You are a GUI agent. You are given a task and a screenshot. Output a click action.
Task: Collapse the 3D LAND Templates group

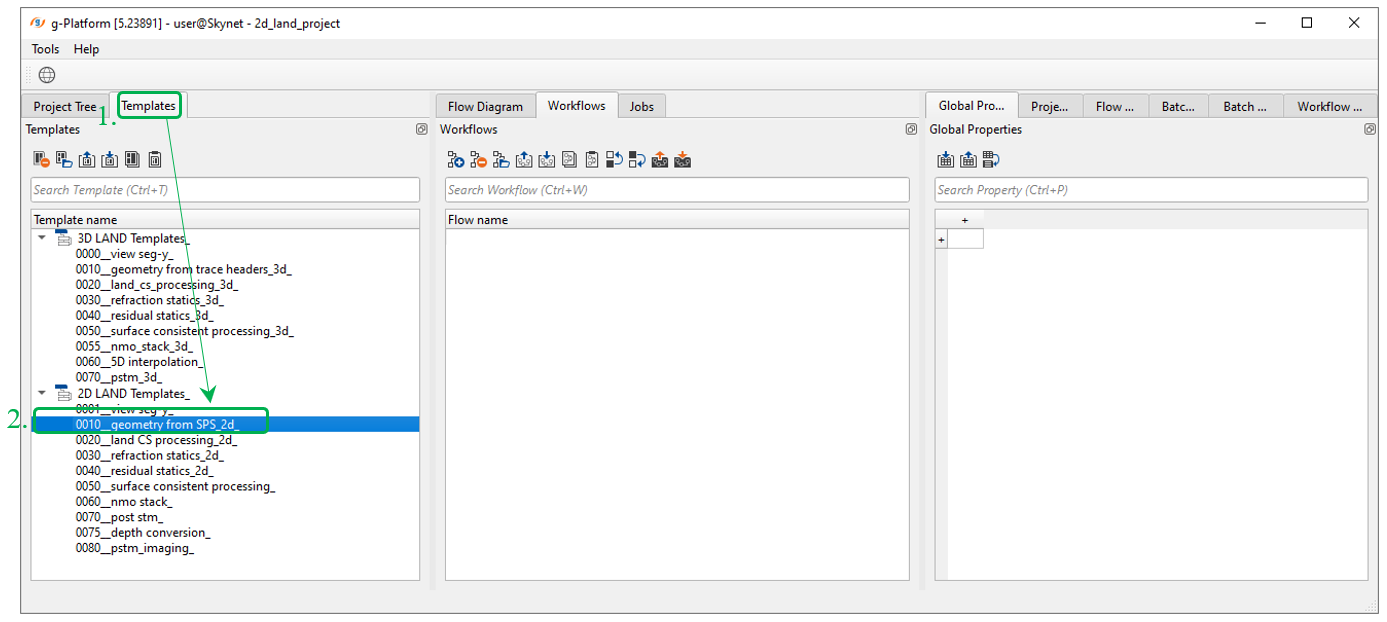[42, 238]
